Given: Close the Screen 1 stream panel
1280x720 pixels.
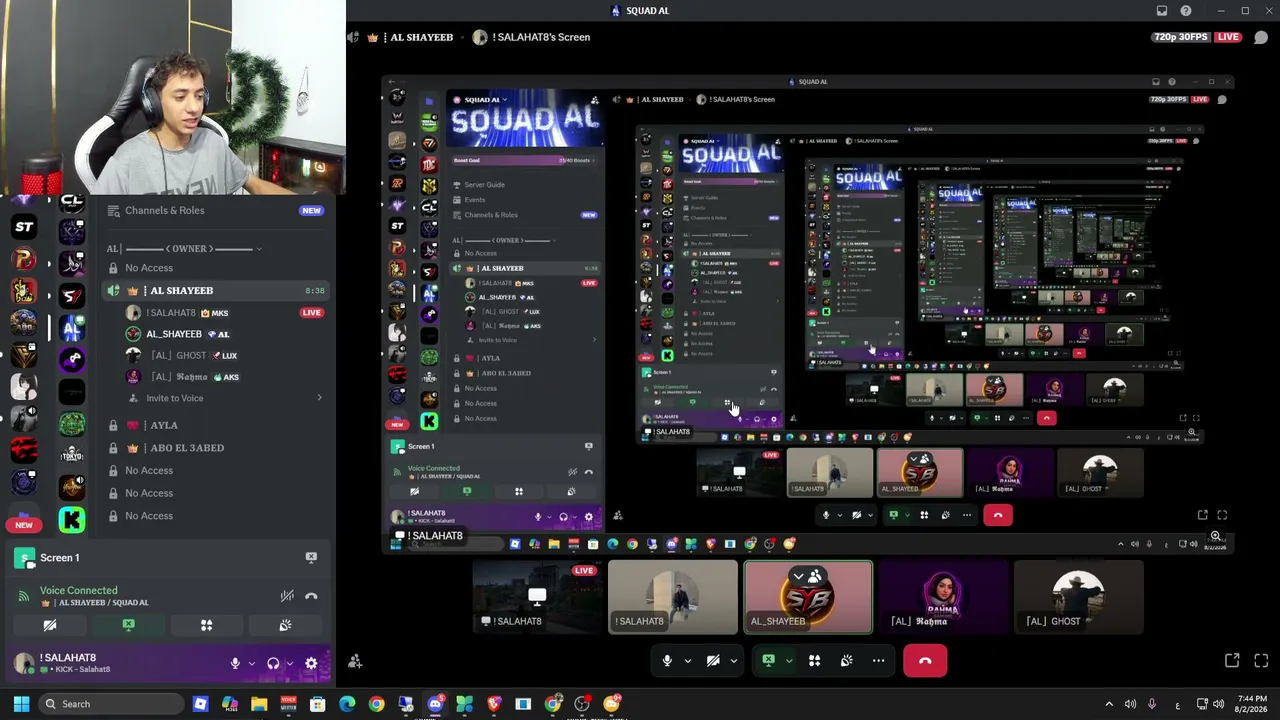Looking at the screenshot, I should point(311,558).
